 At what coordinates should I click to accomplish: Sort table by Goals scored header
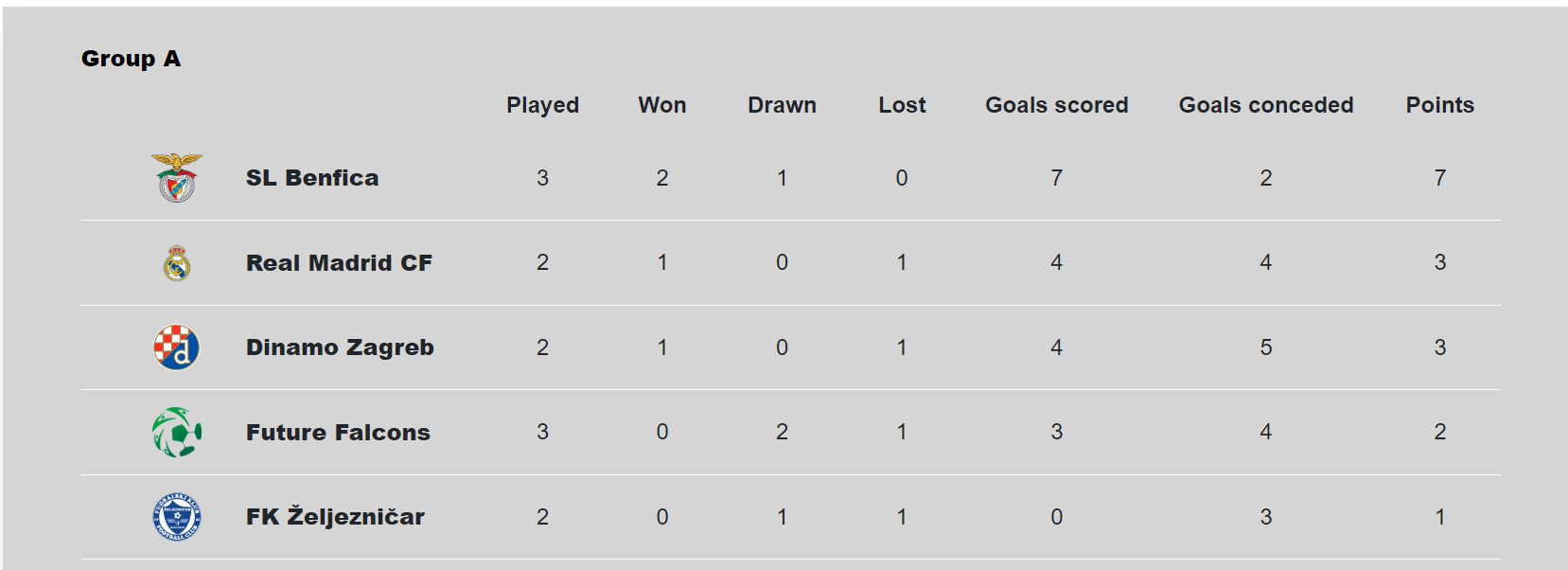[x=1056, y=105]
